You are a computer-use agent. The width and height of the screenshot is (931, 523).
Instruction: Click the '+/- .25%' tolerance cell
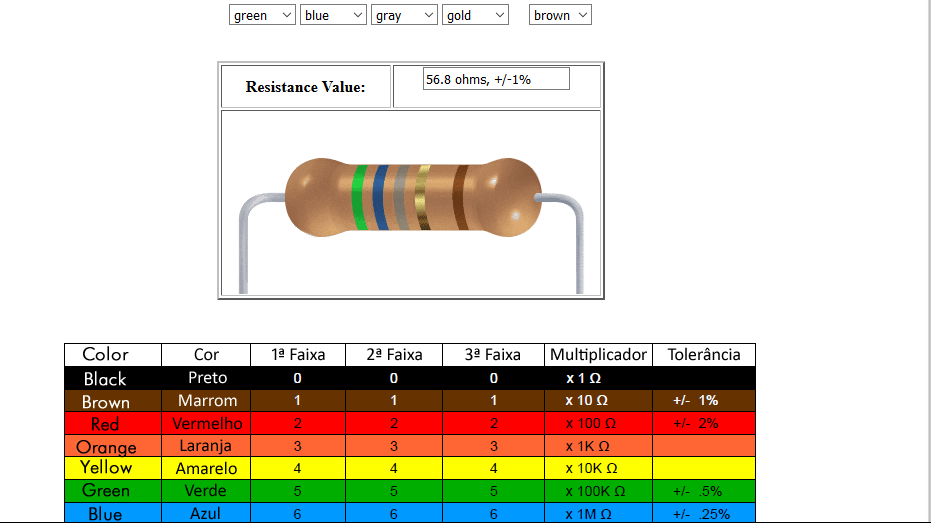704,514
